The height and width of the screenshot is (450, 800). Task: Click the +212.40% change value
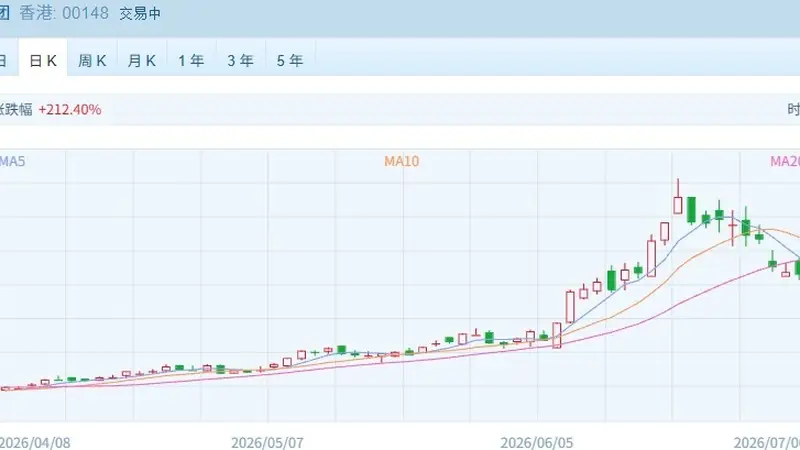[70, 110]
